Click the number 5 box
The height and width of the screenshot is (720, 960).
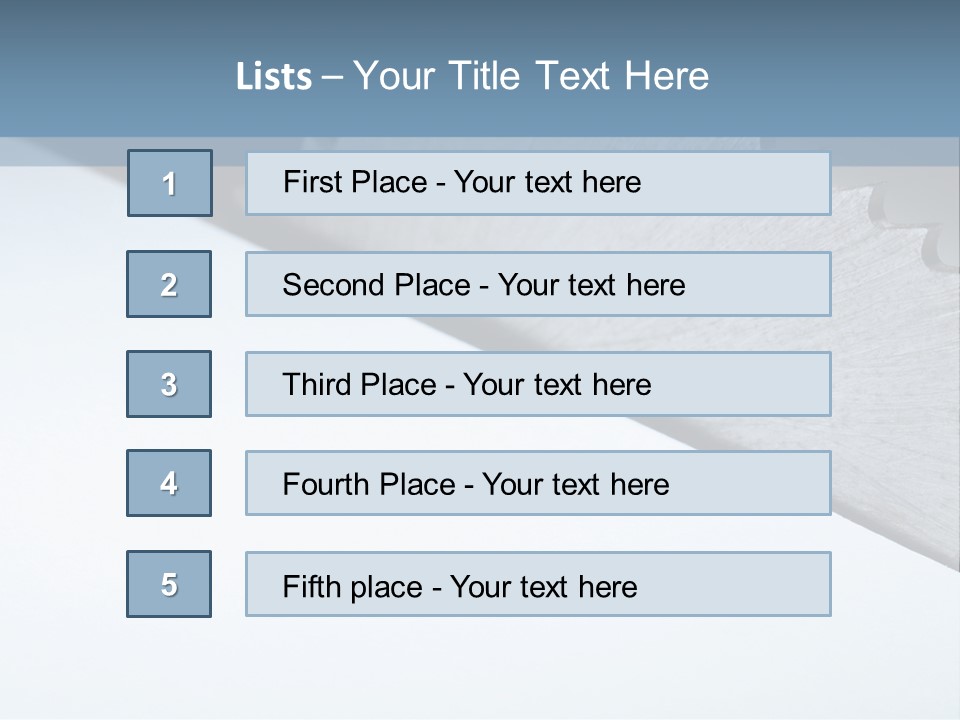point(169,584)
